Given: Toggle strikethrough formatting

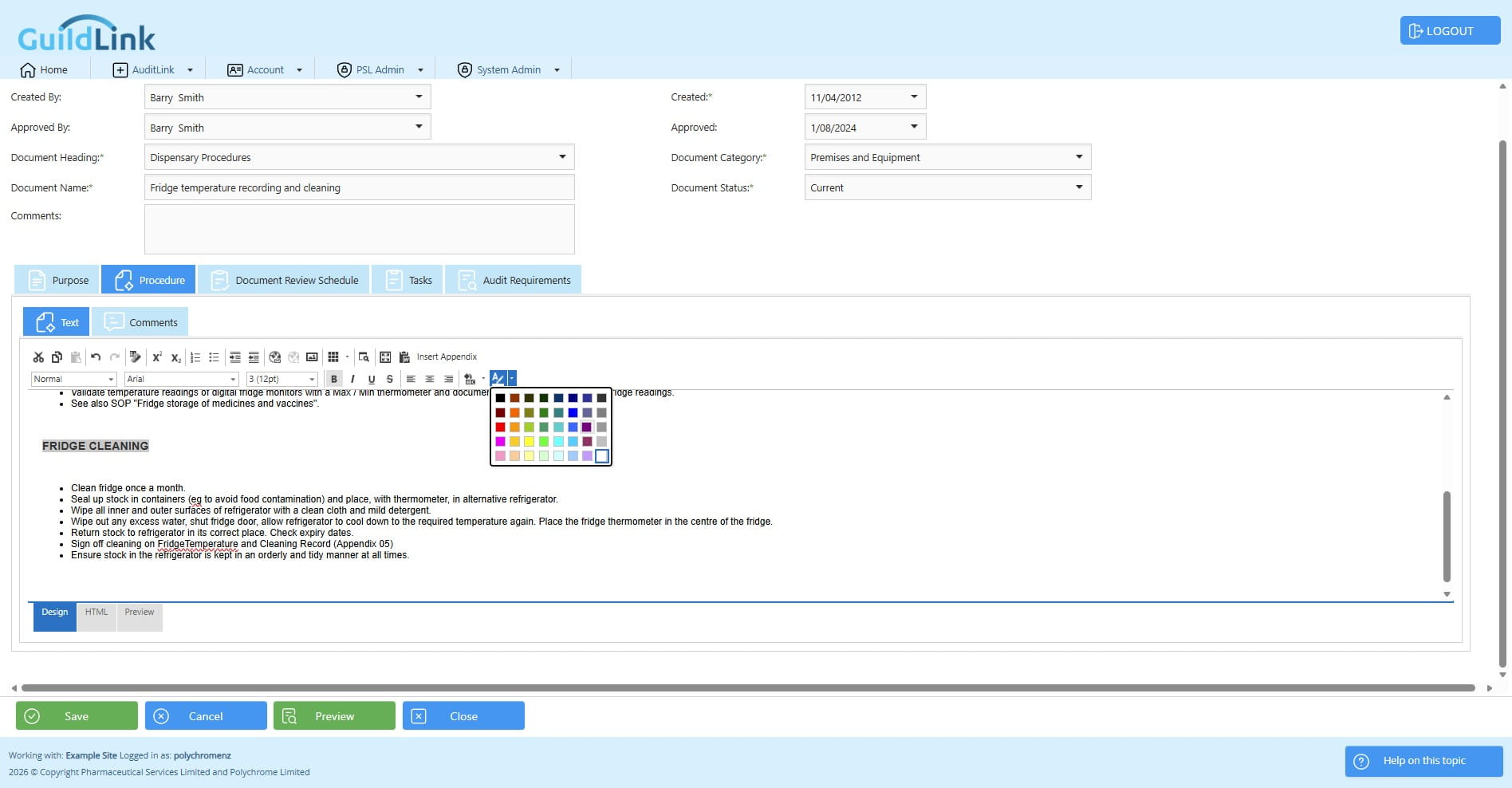Looking at the screenshot, I should pyautogui.click(x=390, y=379).
